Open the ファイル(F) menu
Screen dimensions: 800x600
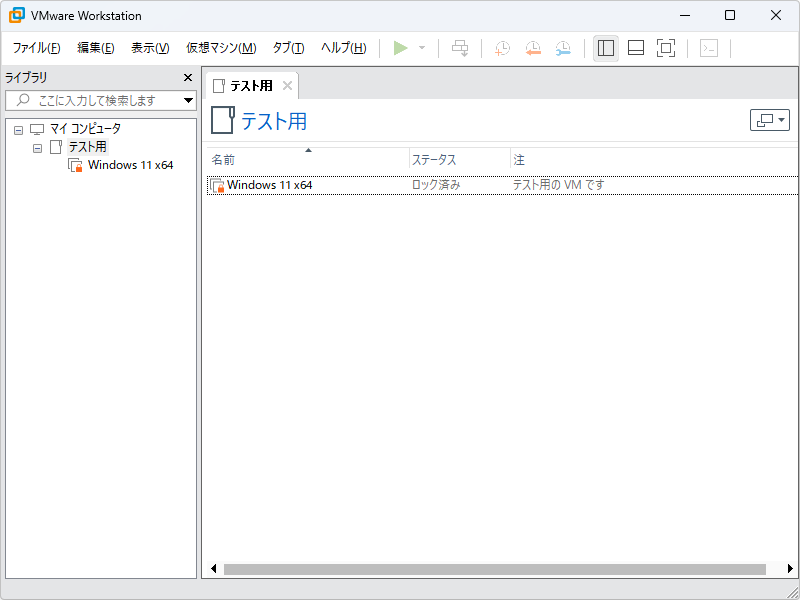pyautogui.click(x=37, y=48)
